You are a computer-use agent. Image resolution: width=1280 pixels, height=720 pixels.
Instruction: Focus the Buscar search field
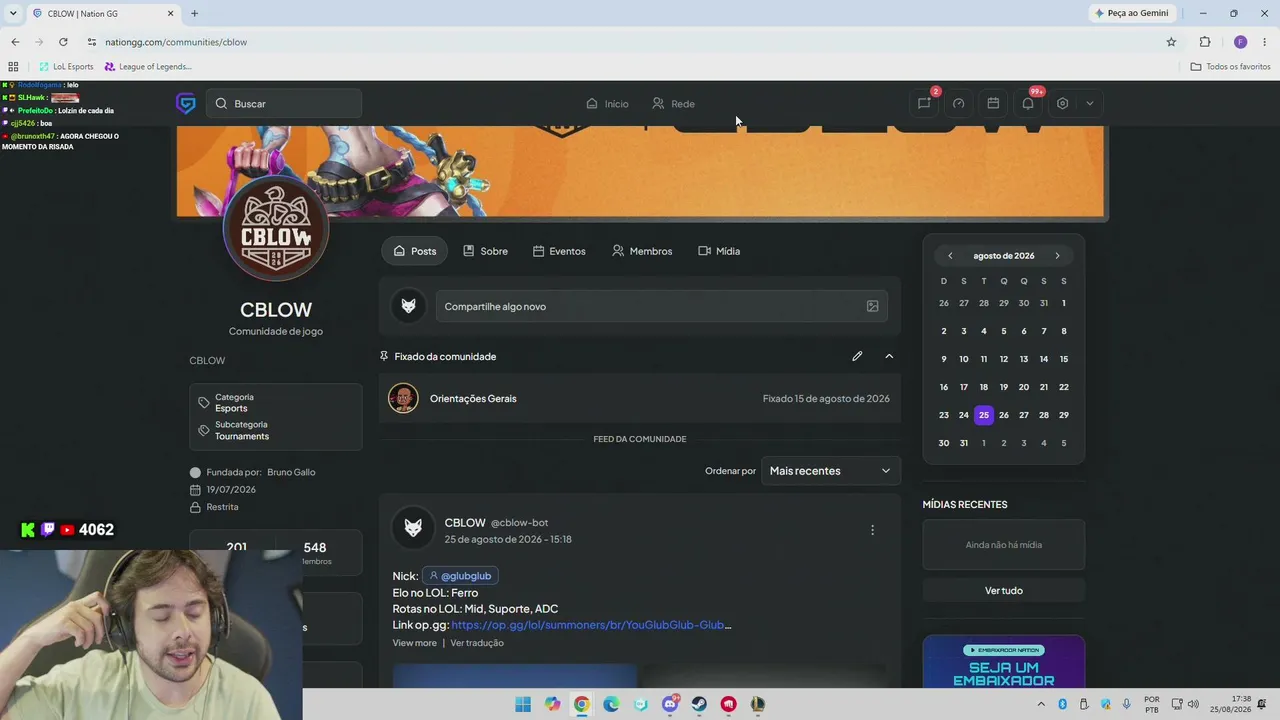click(284, 103)
